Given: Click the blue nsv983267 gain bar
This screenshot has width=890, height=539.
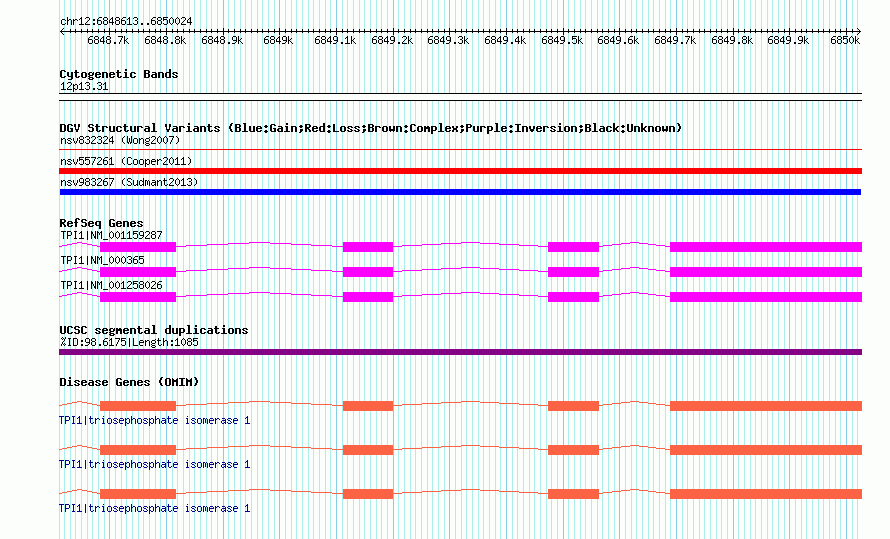Looking at the screenshot, I should [460, 192].
